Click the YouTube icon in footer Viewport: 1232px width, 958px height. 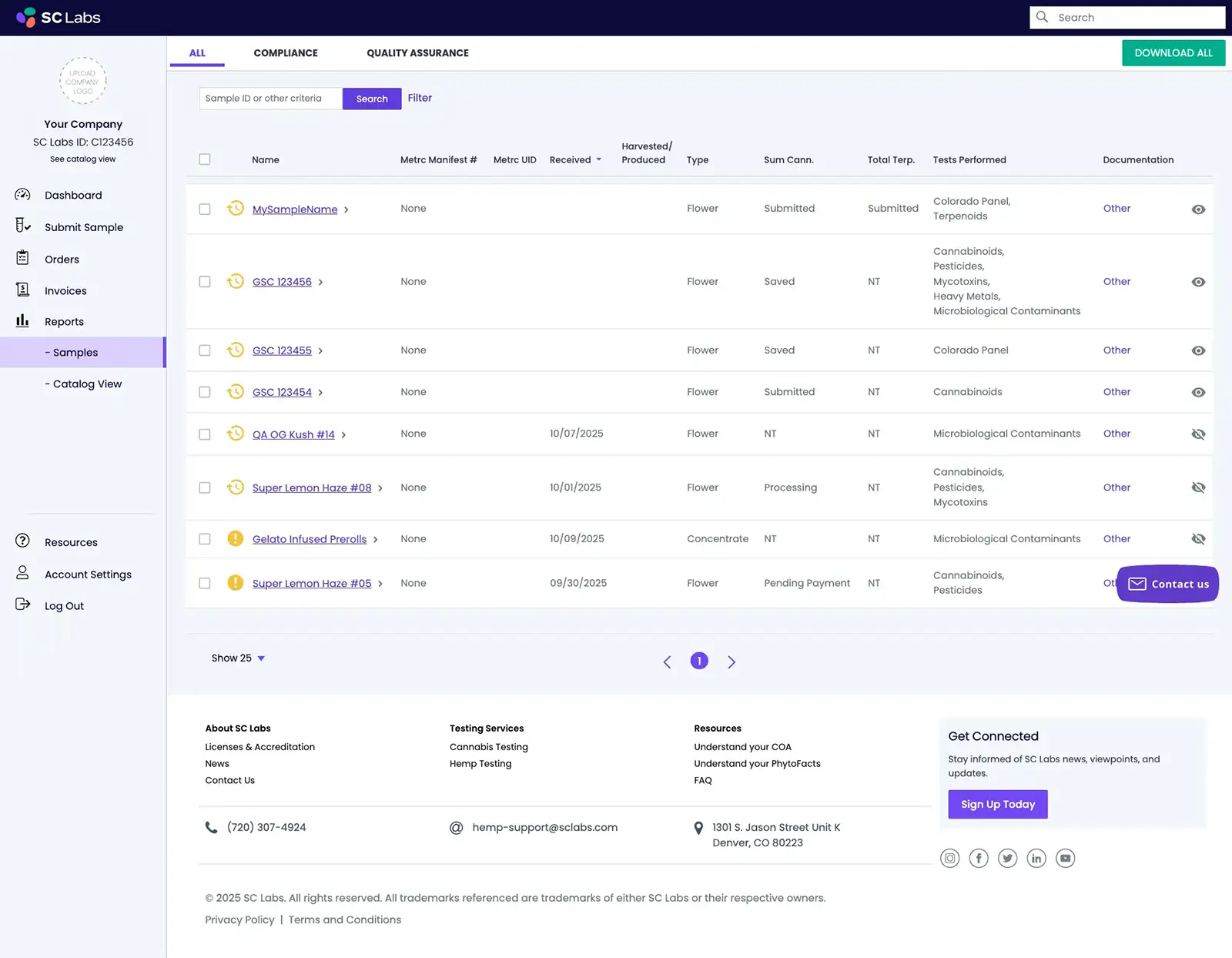[x=1065, y=858]
